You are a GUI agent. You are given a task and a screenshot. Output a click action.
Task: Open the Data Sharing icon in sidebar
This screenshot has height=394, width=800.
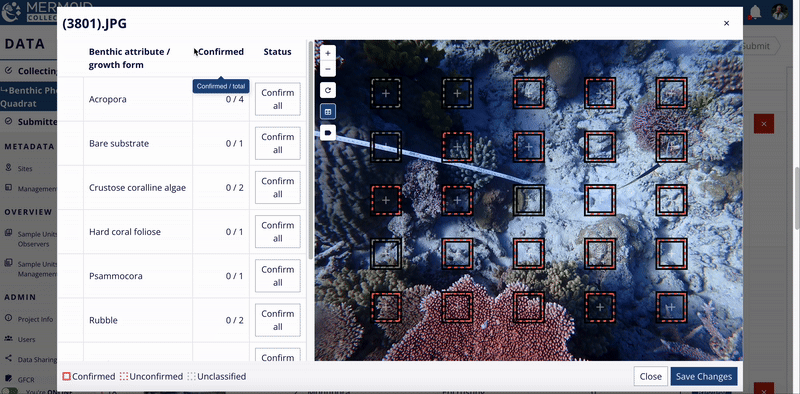(8, 359)
